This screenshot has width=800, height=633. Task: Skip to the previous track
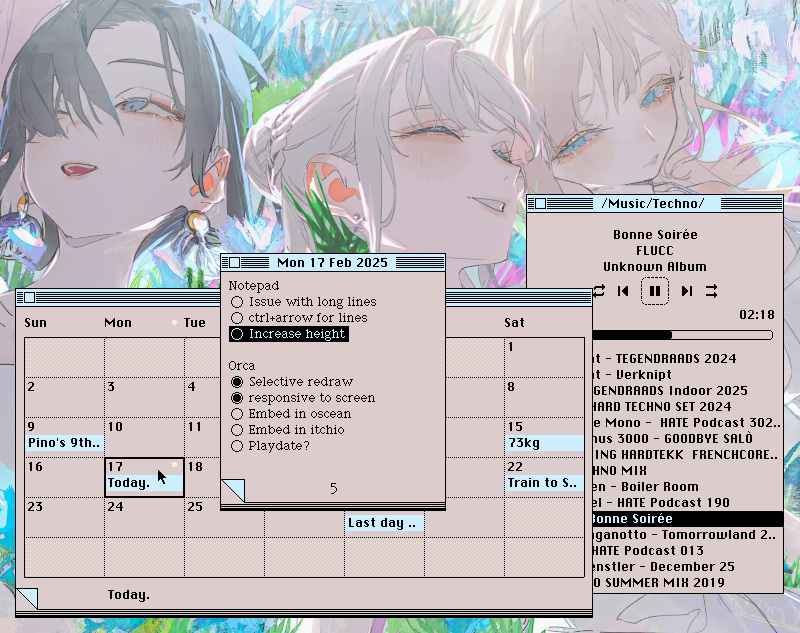623,291
